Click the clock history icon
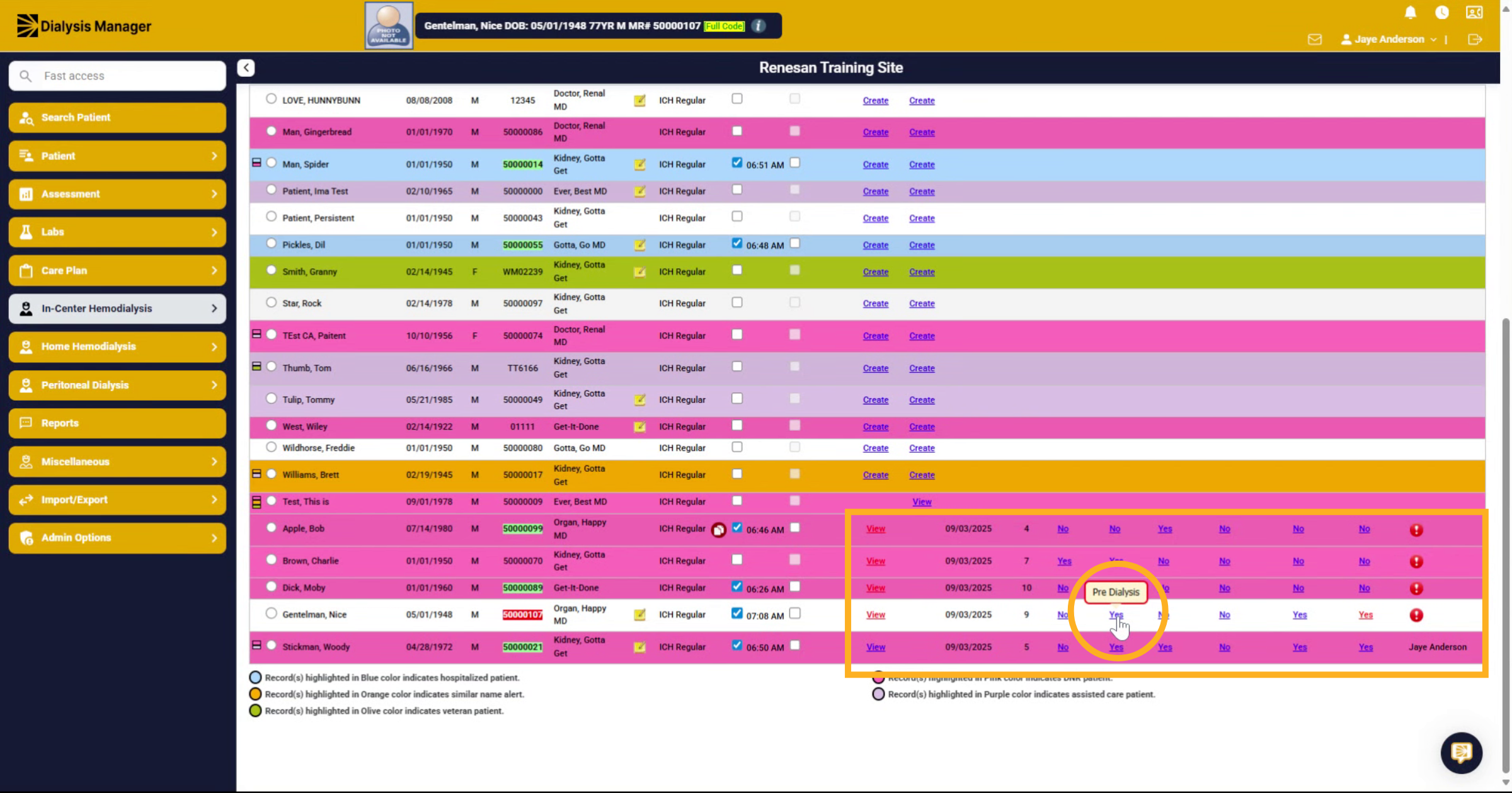The width and height of the screenshot is (1512, 793). [x=1442, y=12]
